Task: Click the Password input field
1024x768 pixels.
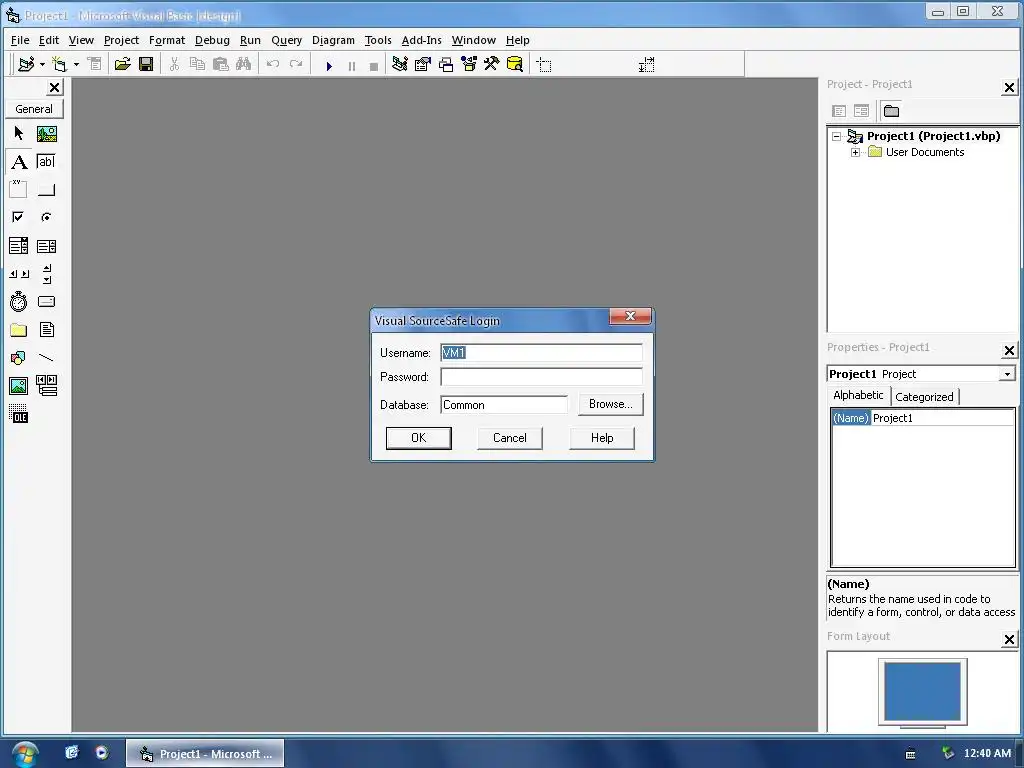Action: (x=541, y=377)
